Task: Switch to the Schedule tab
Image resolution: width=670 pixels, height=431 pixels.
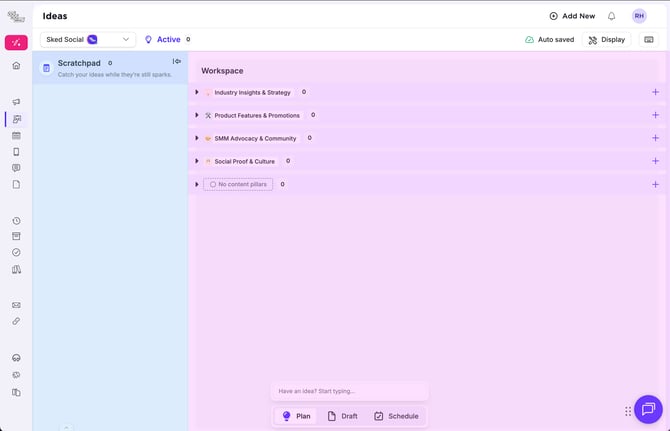Action: [x=396, y=416]
